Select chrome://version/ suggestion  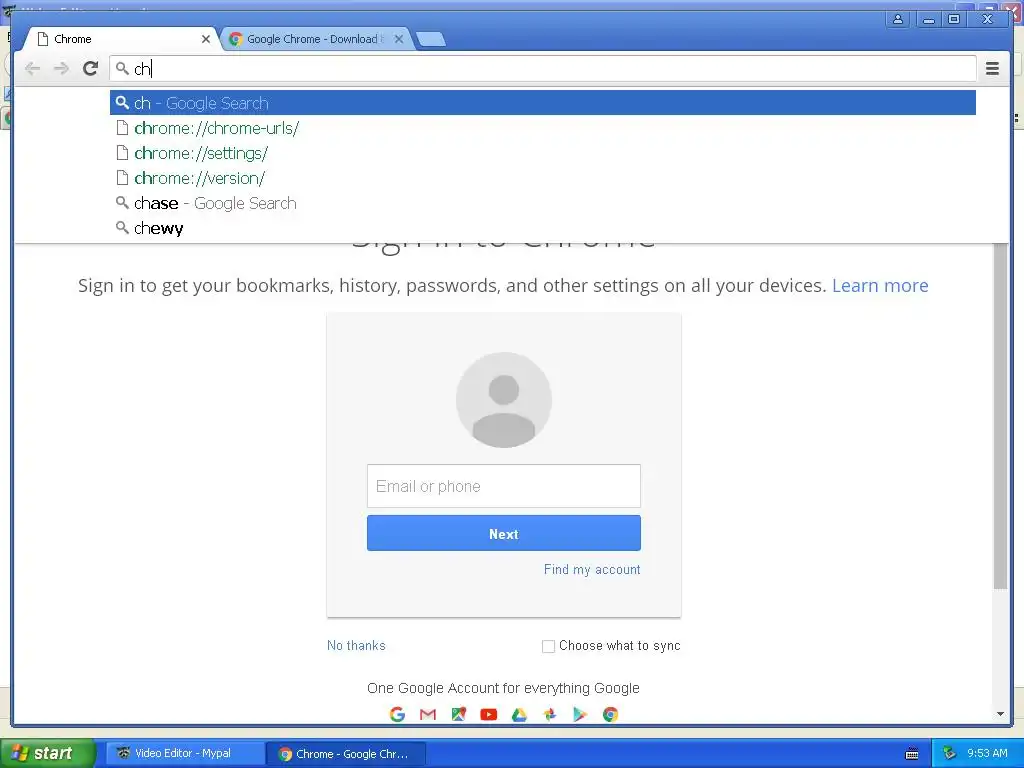tap(543, 178)
